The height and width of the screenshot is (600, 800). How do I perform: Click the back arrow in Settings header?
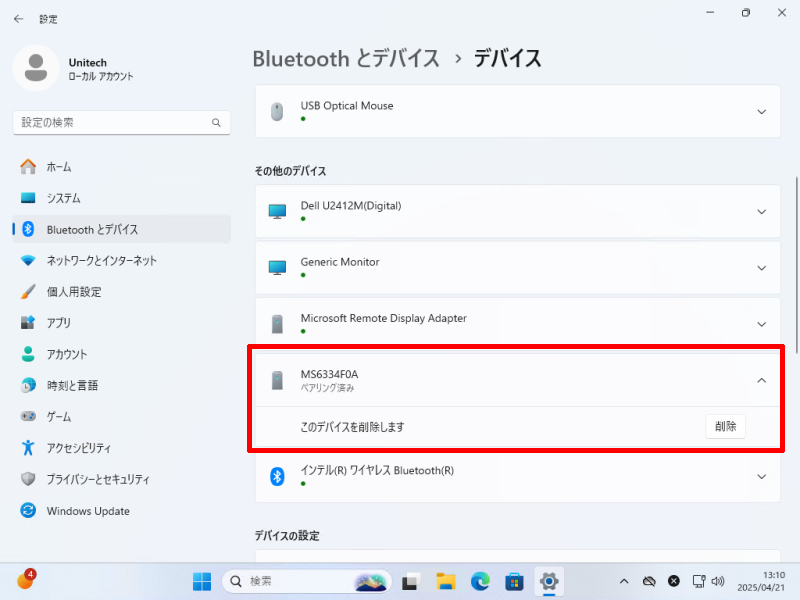[19, 19]
